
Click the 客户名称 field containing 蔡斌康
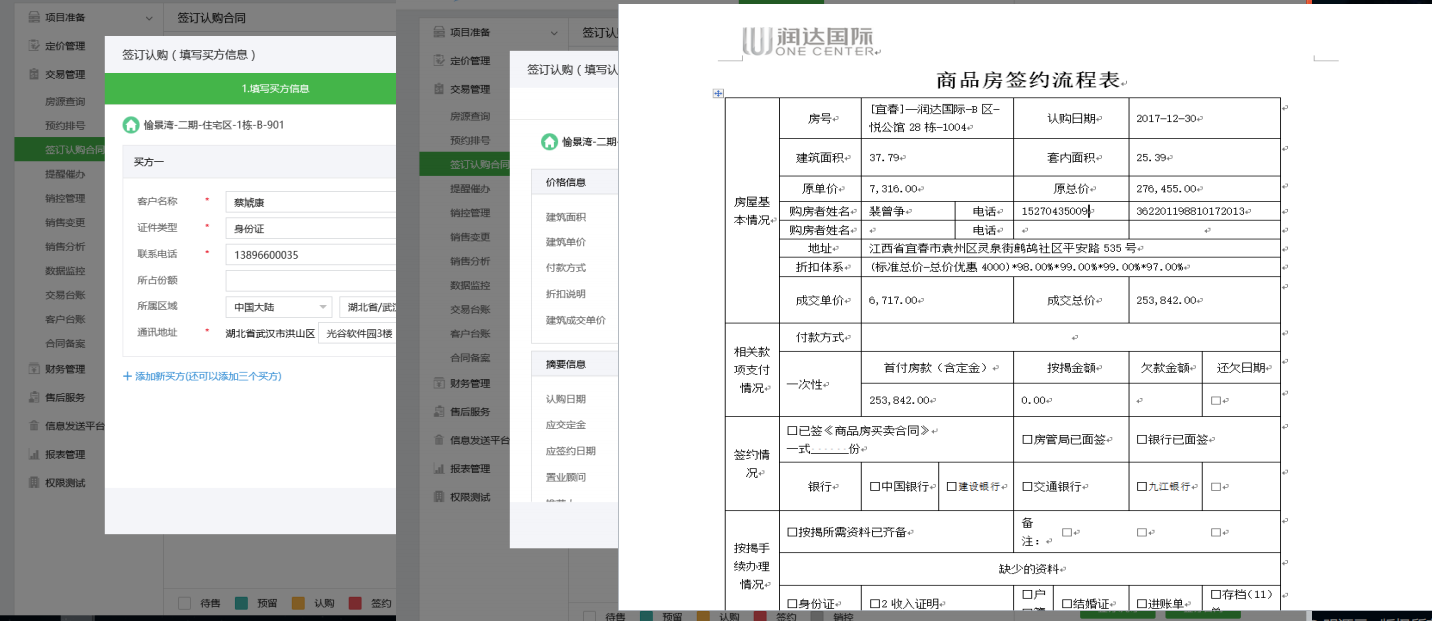click(x=311, y=202)
